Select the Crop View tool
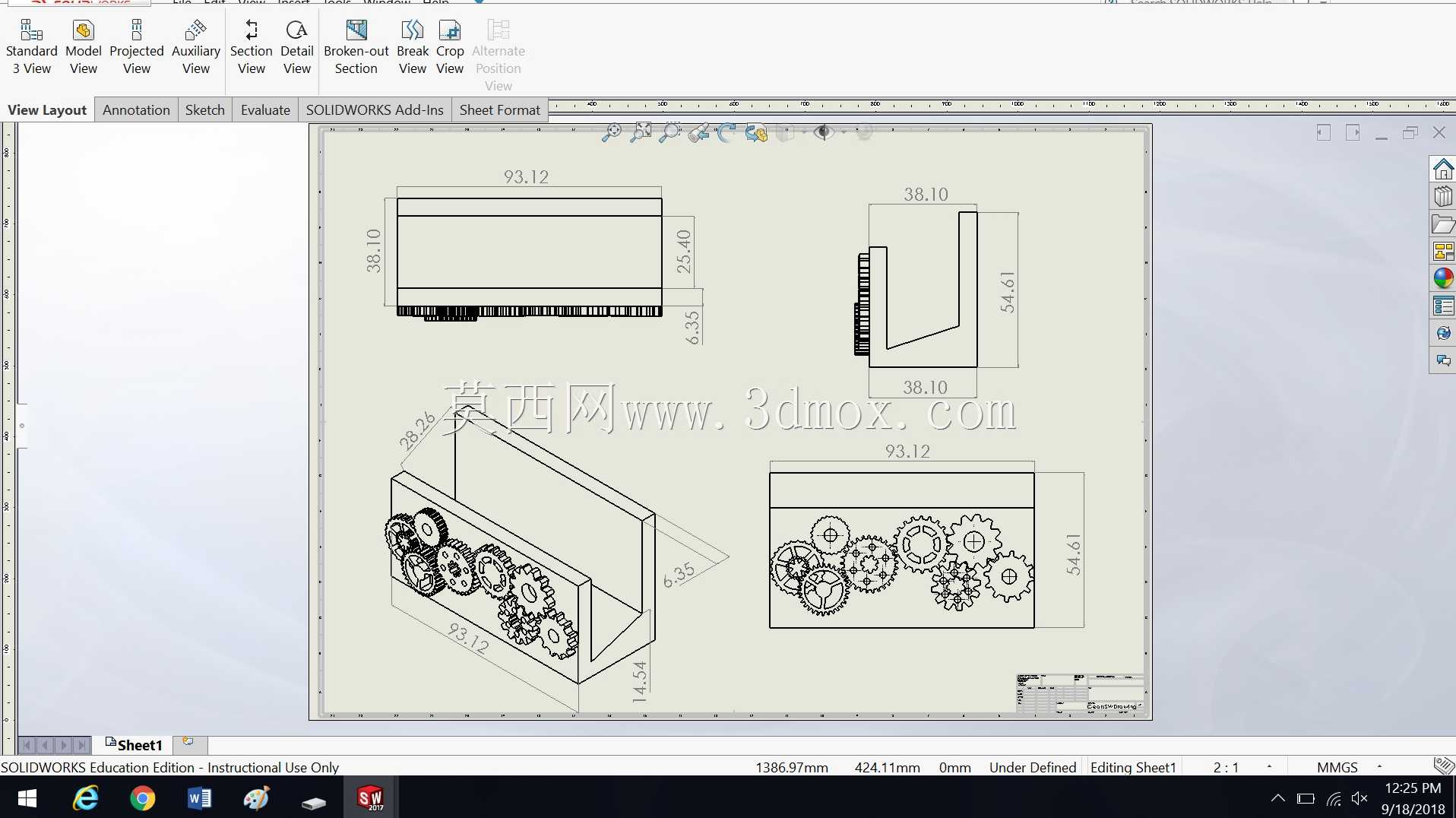 tap(450, 47)
